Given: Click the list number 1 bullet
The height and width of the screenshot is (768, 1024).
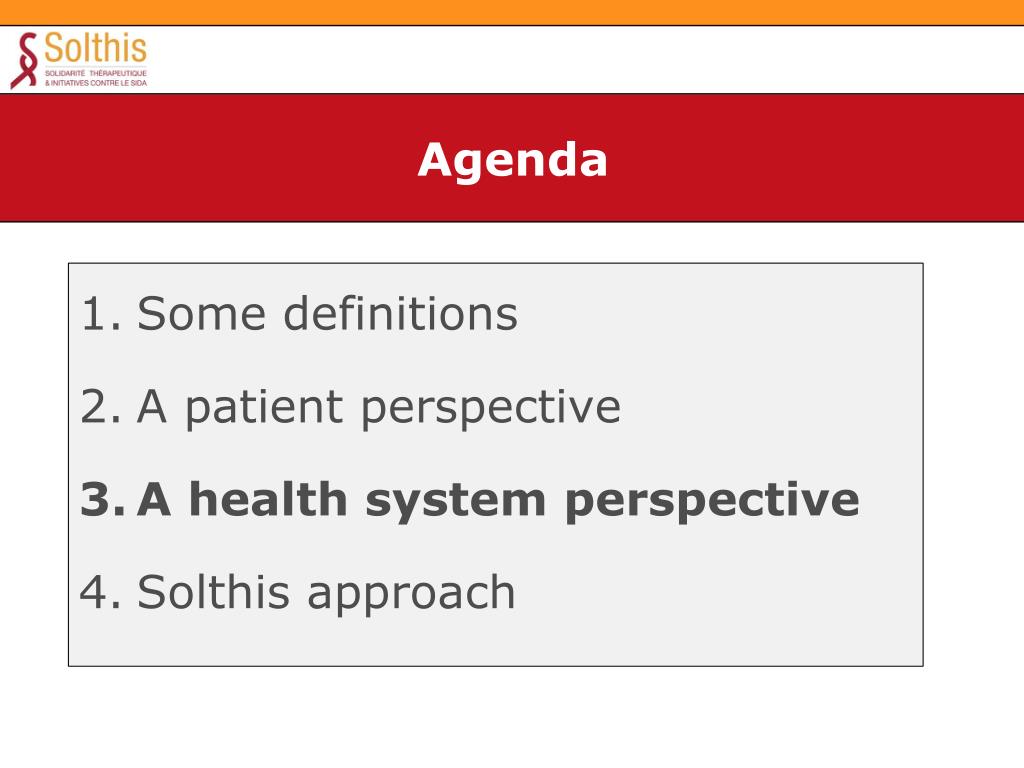Looking at the screenshot, I should (x=102, y=314).
